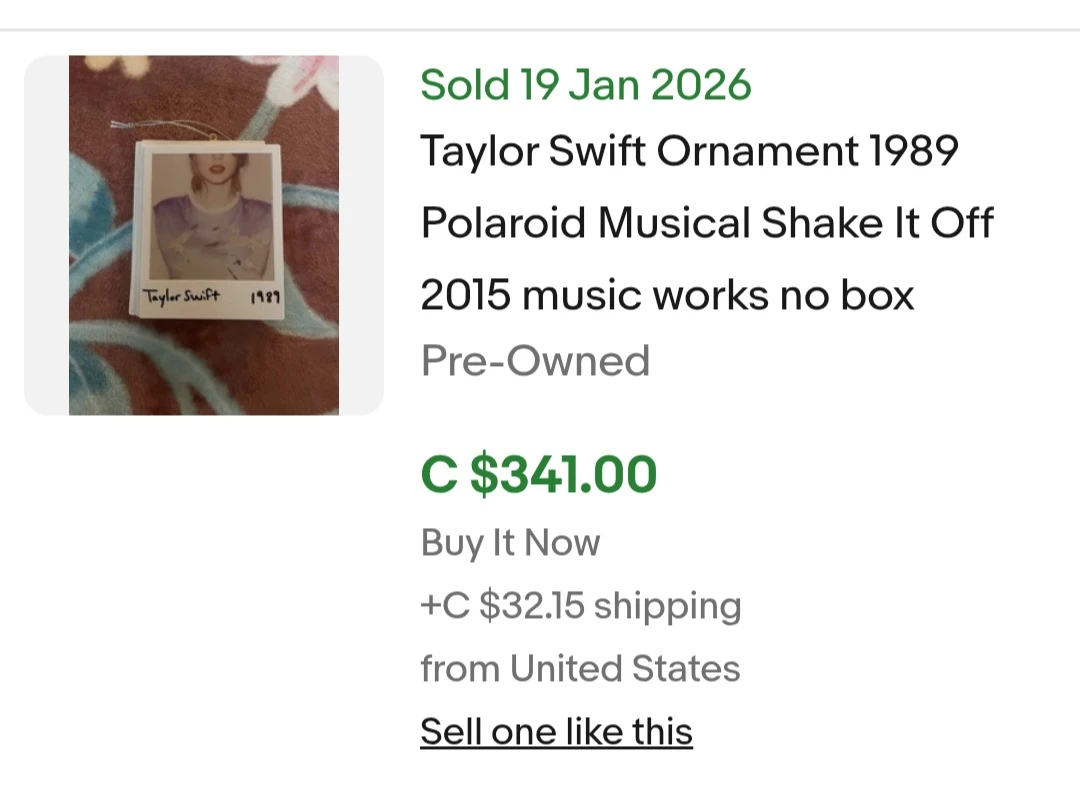Viewport: 1080px width, 792px height.
Task: Click the 'Pre-Owned' condition label
Action: [x=536, y=360]
